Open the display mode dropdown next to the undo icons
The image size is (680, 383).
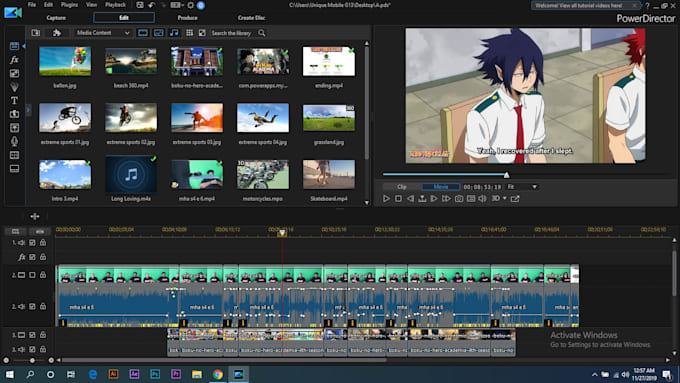[x=177, y=5]
